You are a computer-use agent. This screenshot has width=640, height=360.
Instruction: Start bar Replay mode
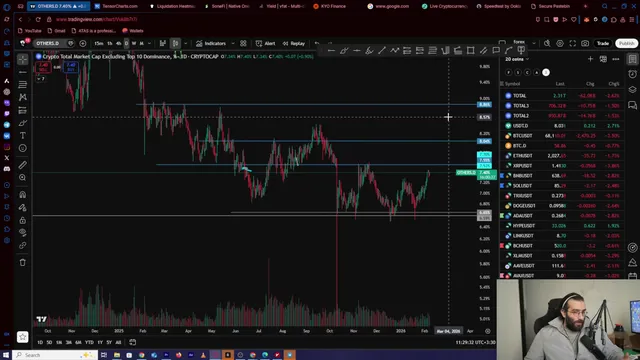pyautogui.click(x=293, y=43)
